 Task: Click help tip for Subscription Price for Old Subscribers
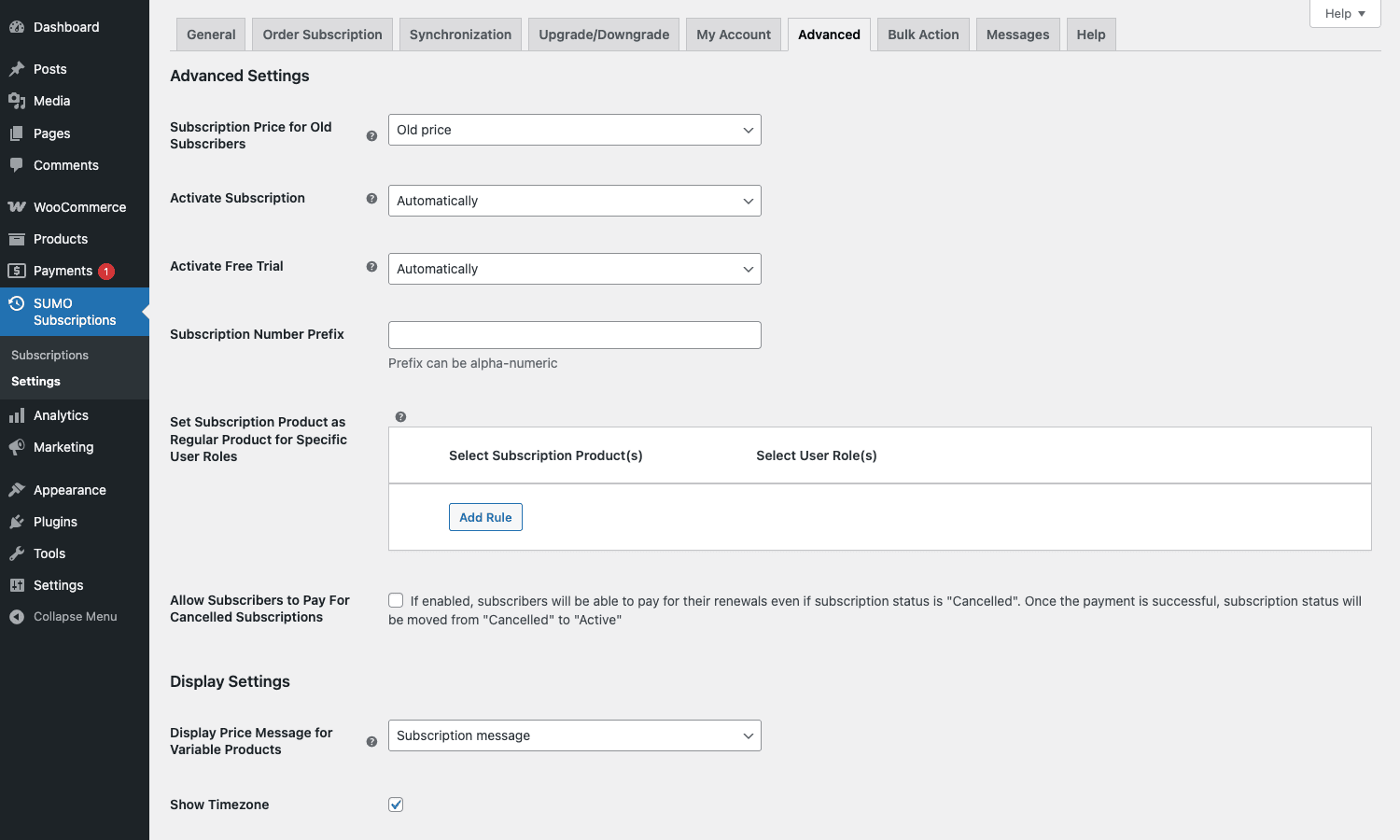(x=371, y=136)
